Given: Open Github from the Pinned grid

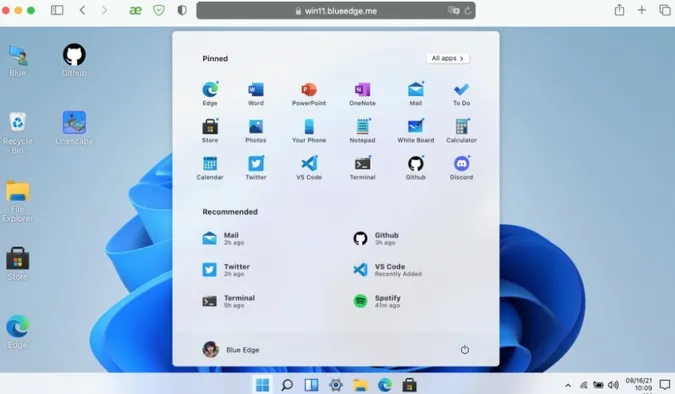Looking at the screenshot, I should click(415, 168).
